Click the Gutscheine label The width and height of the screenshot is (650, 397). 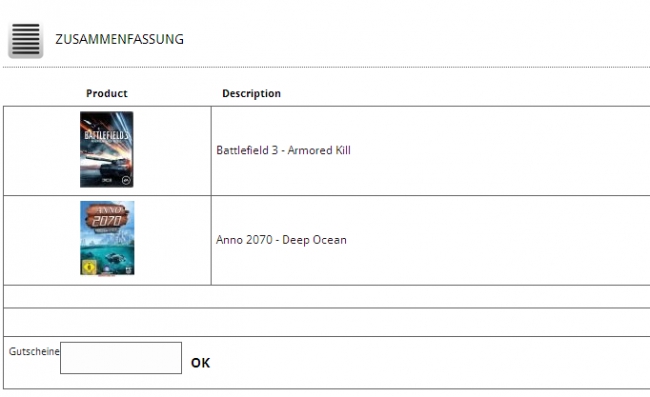pyautogui.click(x=34, y=351)
